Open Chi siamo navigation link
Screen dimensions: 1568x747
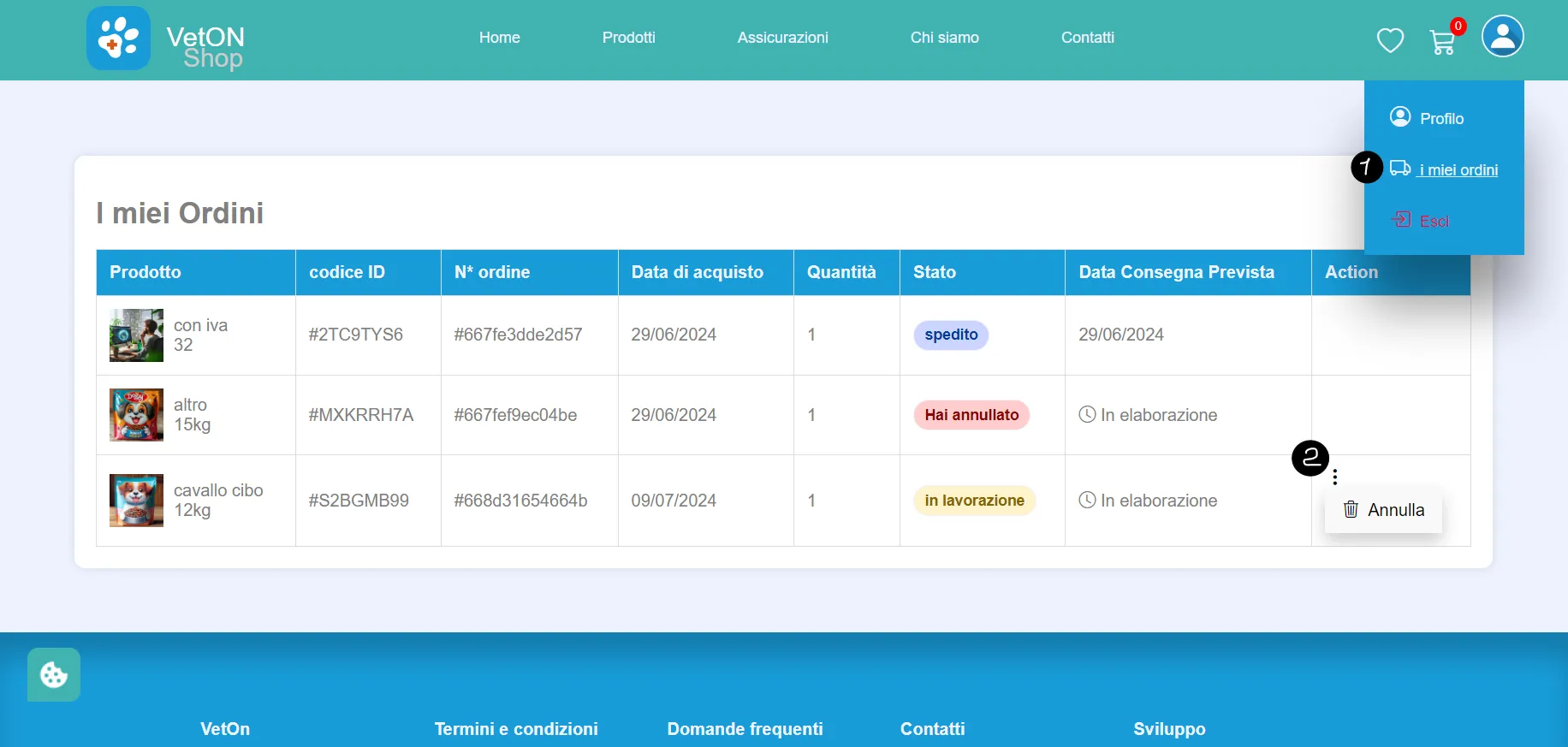(x=945, y=38)
